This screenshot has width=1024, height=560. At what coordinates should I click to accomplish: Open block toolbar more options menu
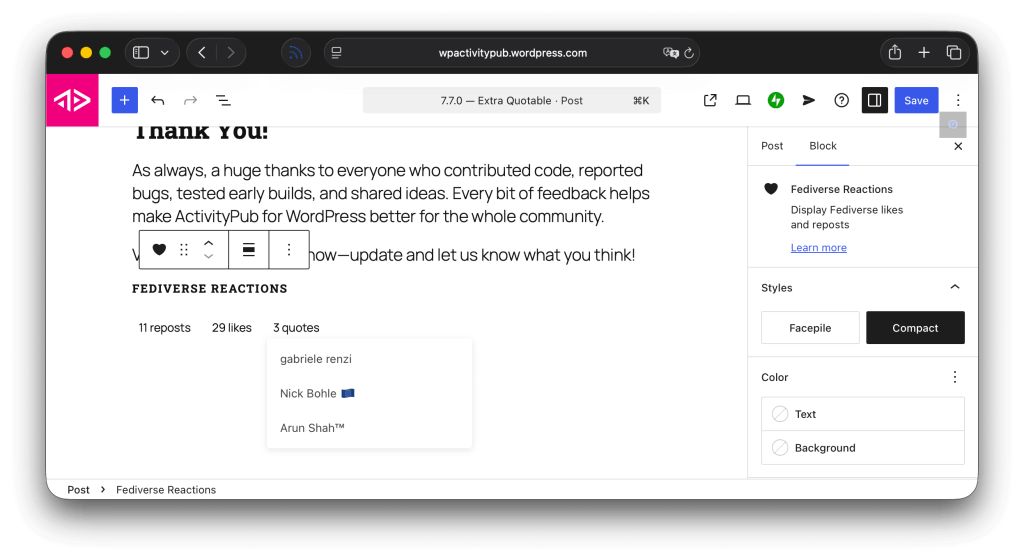tap(289, 250)
